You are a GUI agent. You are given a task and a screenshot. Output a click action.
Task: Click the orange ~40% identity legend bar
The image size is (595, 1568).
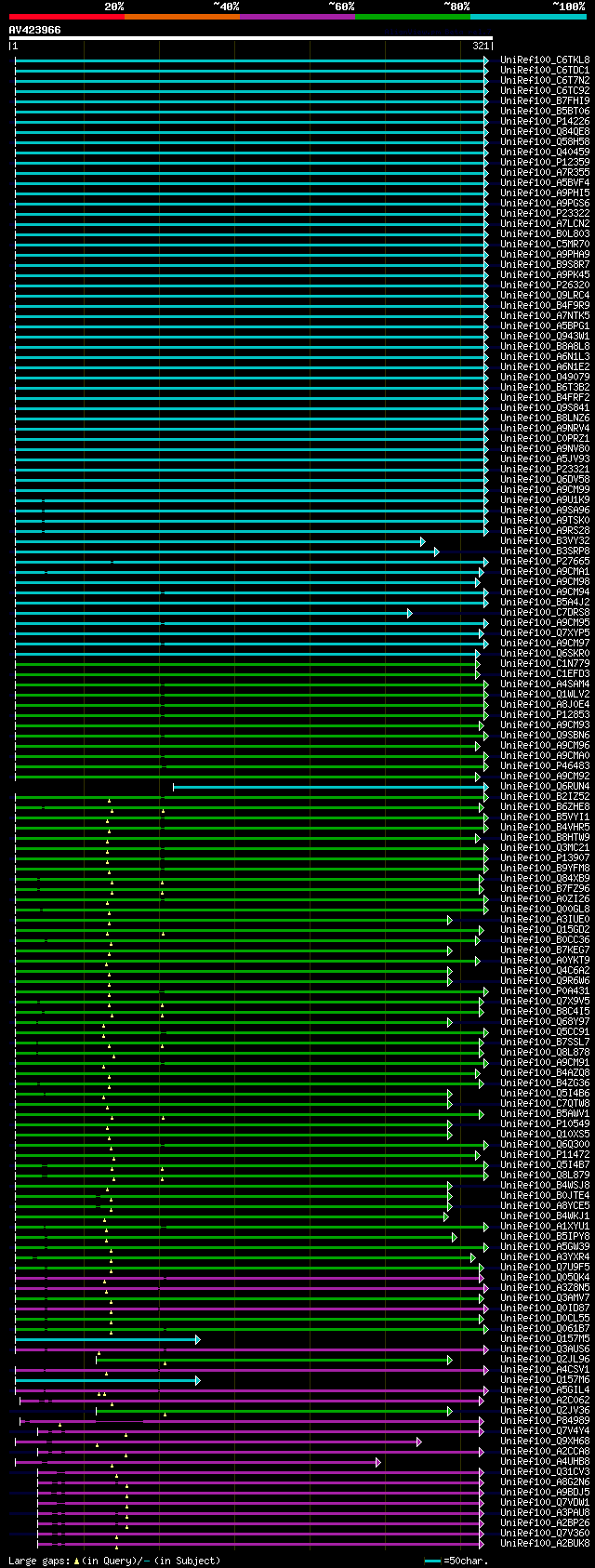(182, 17)
